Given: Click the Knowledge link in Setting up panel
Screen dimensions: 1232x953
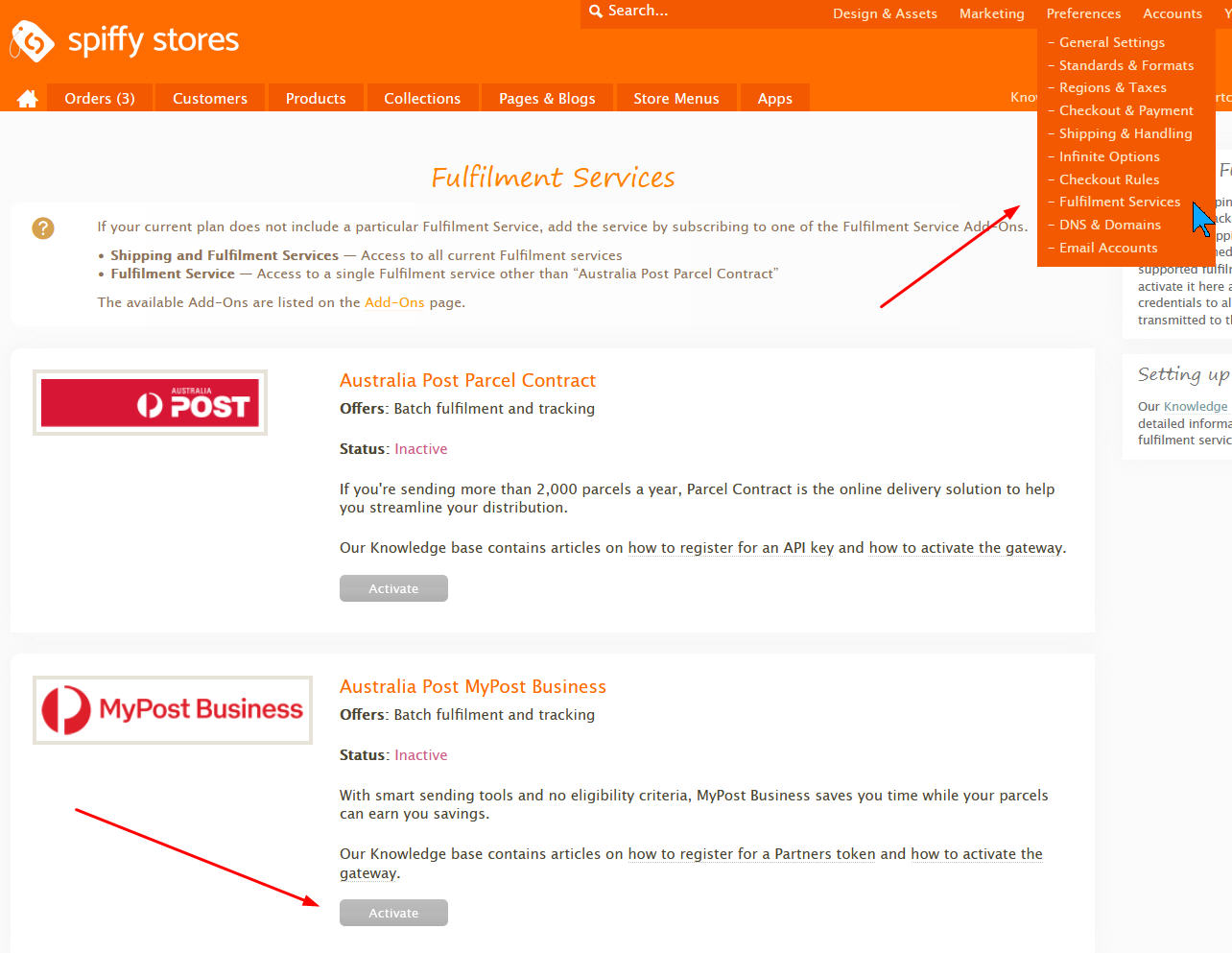Looking at the screenshot, I should (x=1196, y=406).
